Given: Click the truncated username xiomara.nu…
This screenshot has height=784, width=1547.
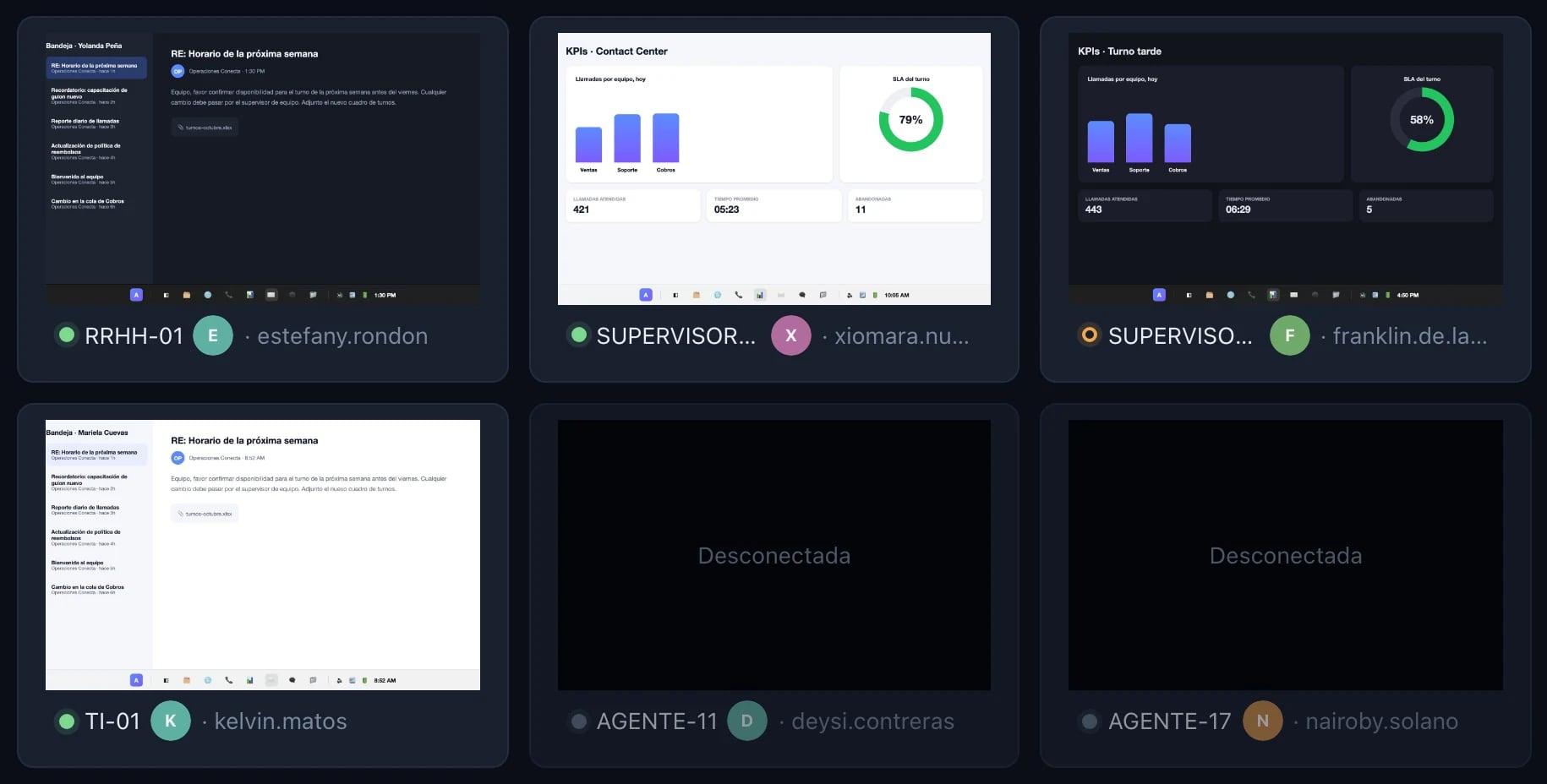Looking at the screenshot, I should tap(902, 336).
